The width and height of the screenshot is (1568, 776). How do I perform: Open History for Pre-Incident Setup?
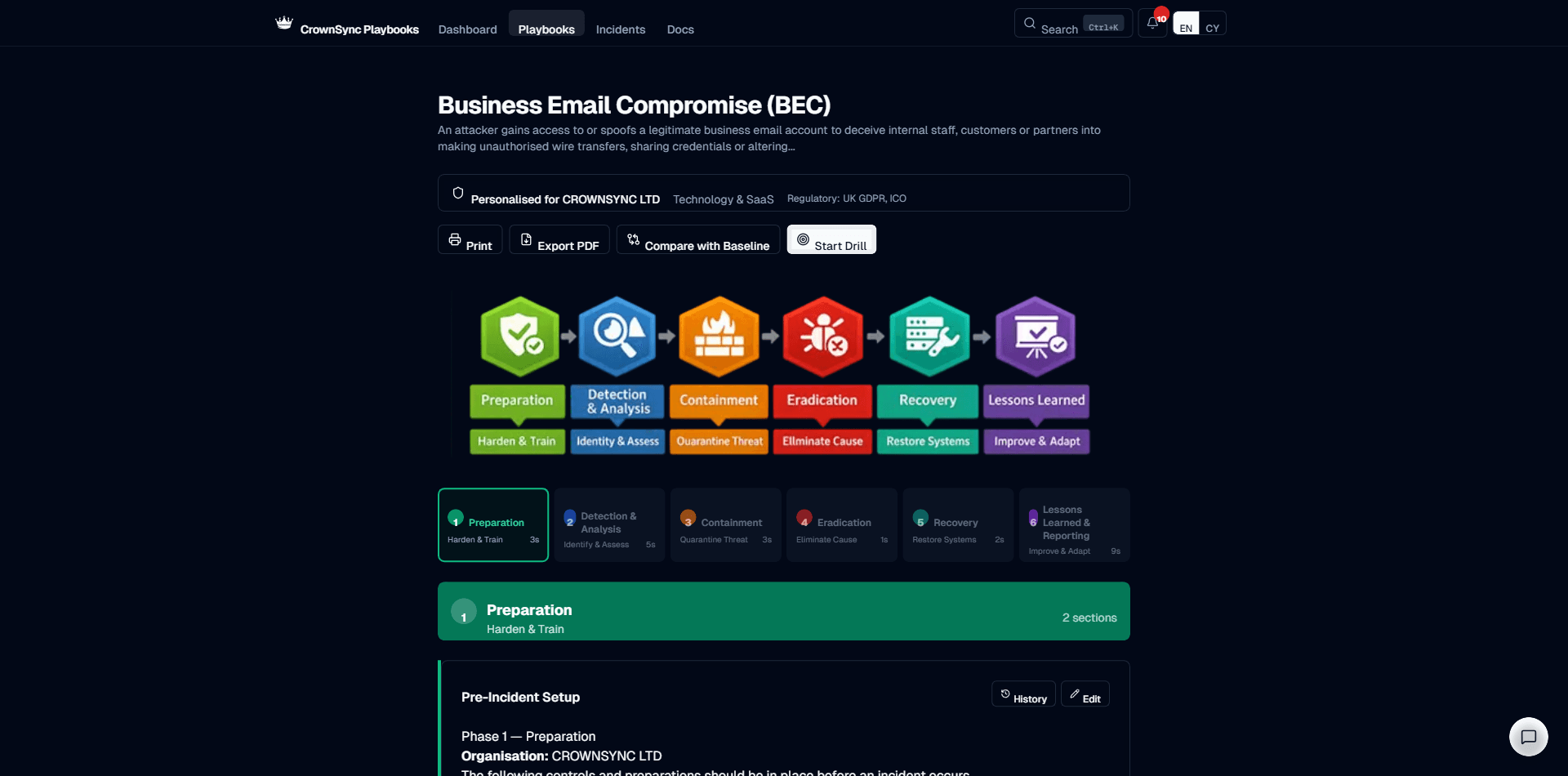pyautogui.click(x=1023, y=693)
